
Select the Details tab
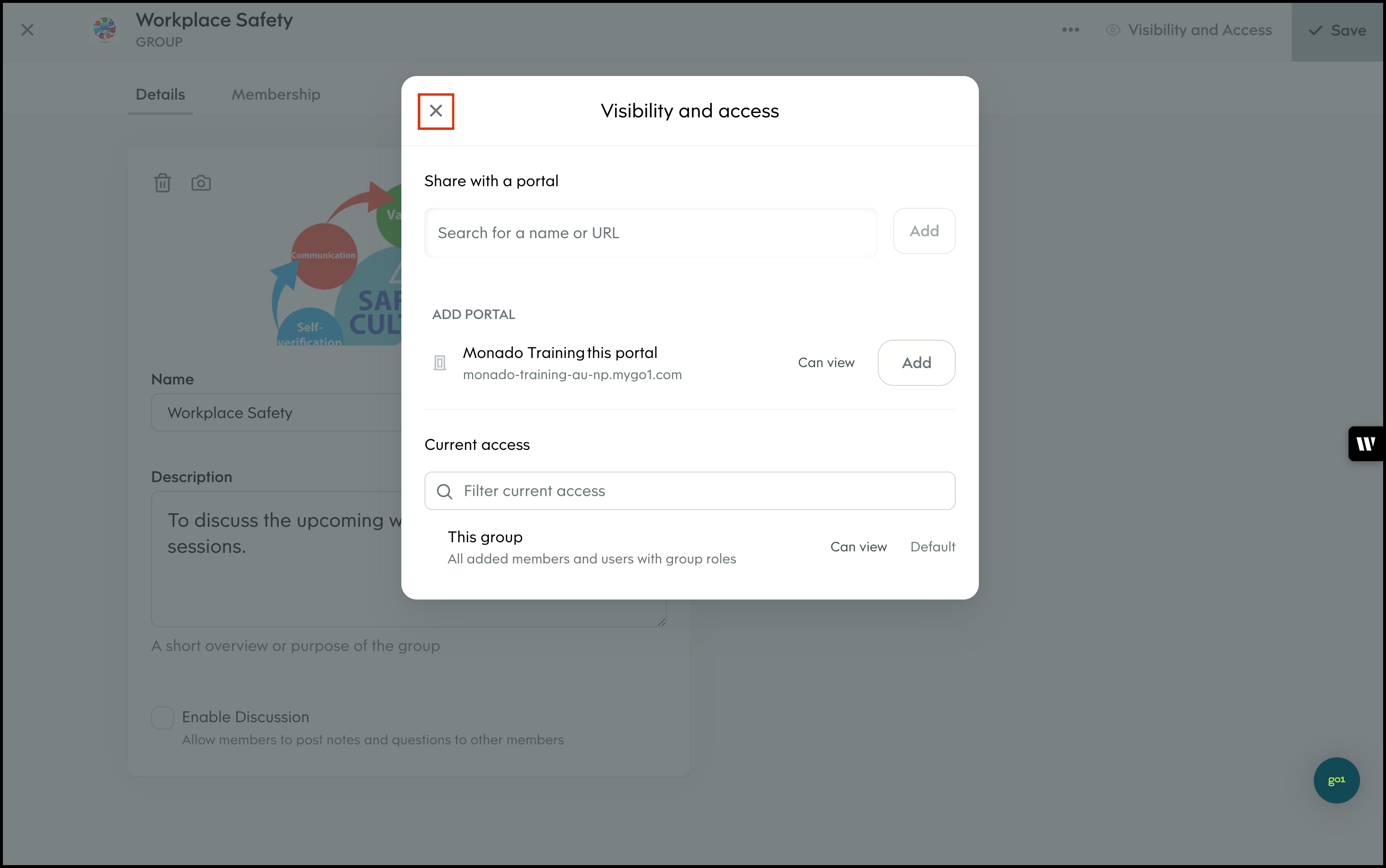[x=160, y=94]
